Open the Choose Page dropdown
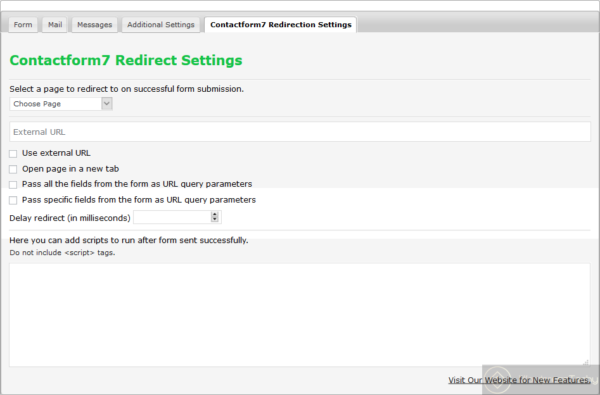 click(x=61, y=104)
